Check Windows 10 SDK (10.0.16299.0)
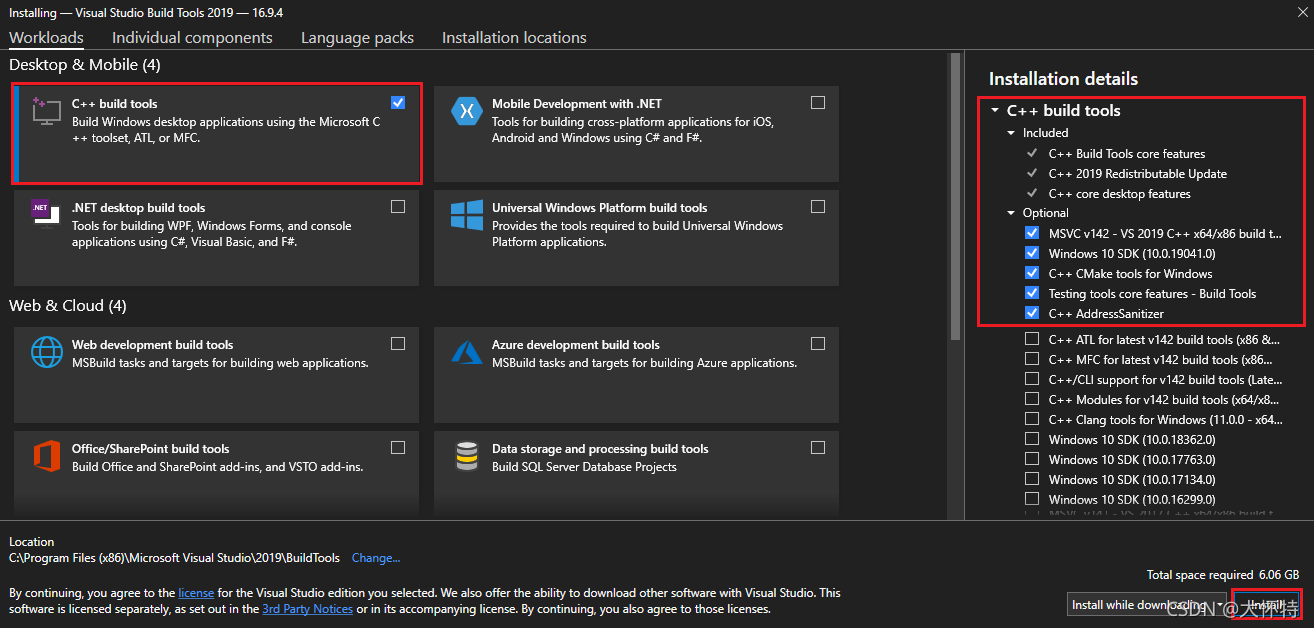 click(x=1032, y=499)
